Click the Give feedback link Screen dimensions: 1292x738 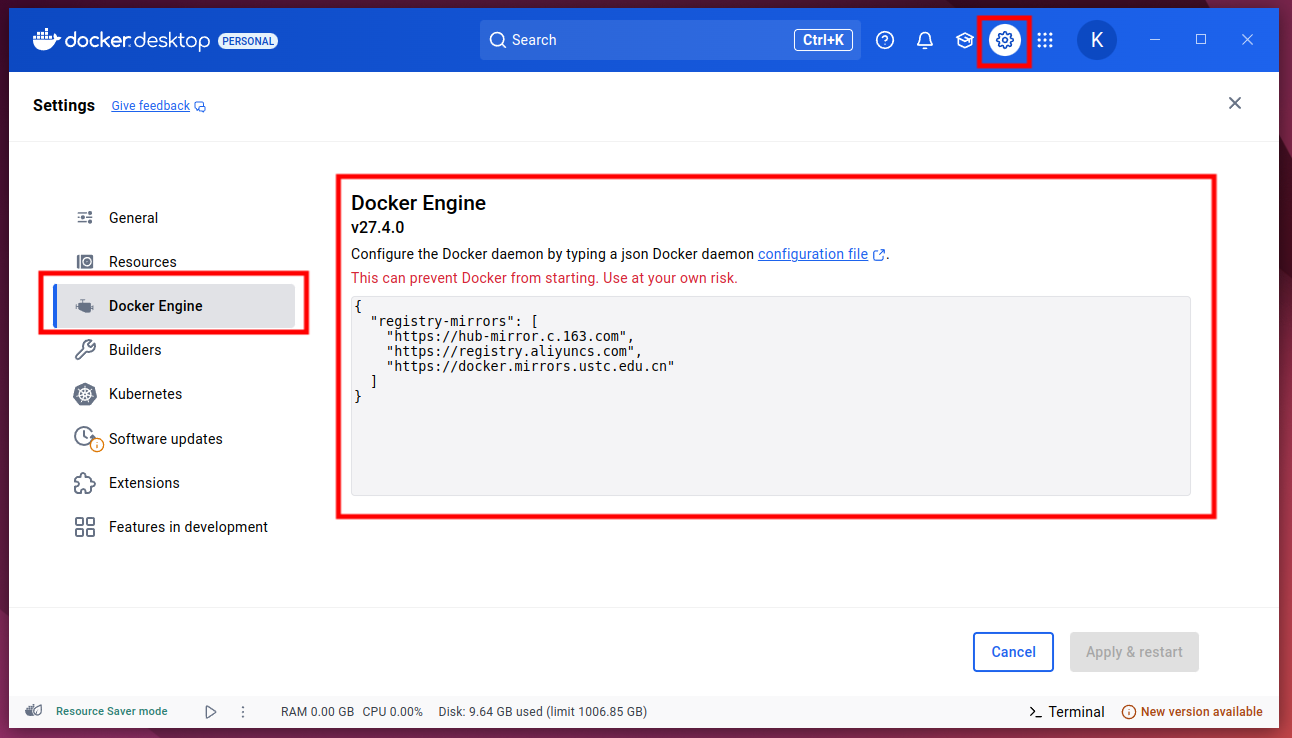[x=151, y=106]
